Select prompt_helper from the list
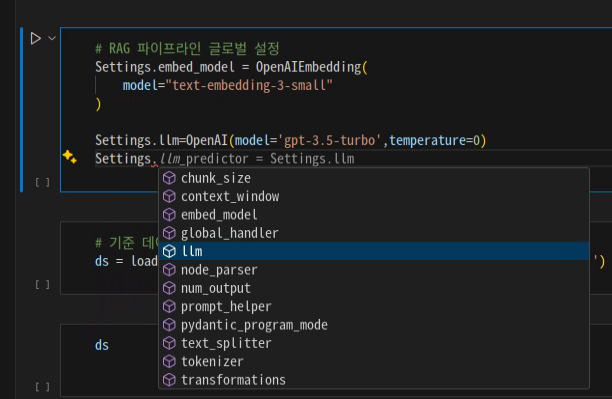Image resolution: width=612 pixels, height=399 pixels. (x=374, y=306)
